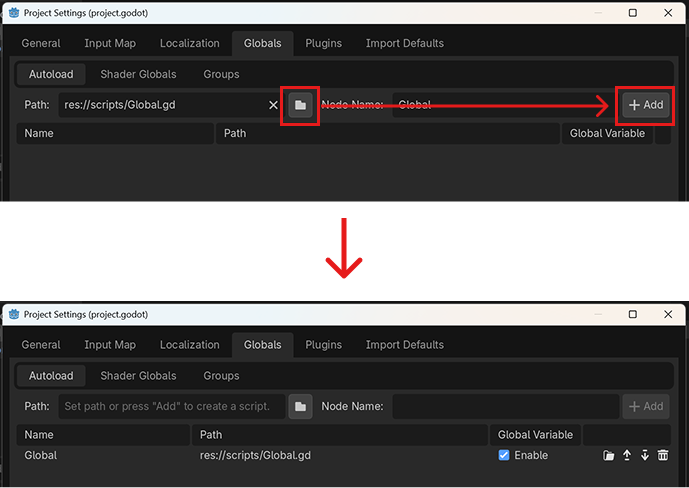Select the Global entry in the autoload Name column
689x488 pixels.
click(40, 455)
